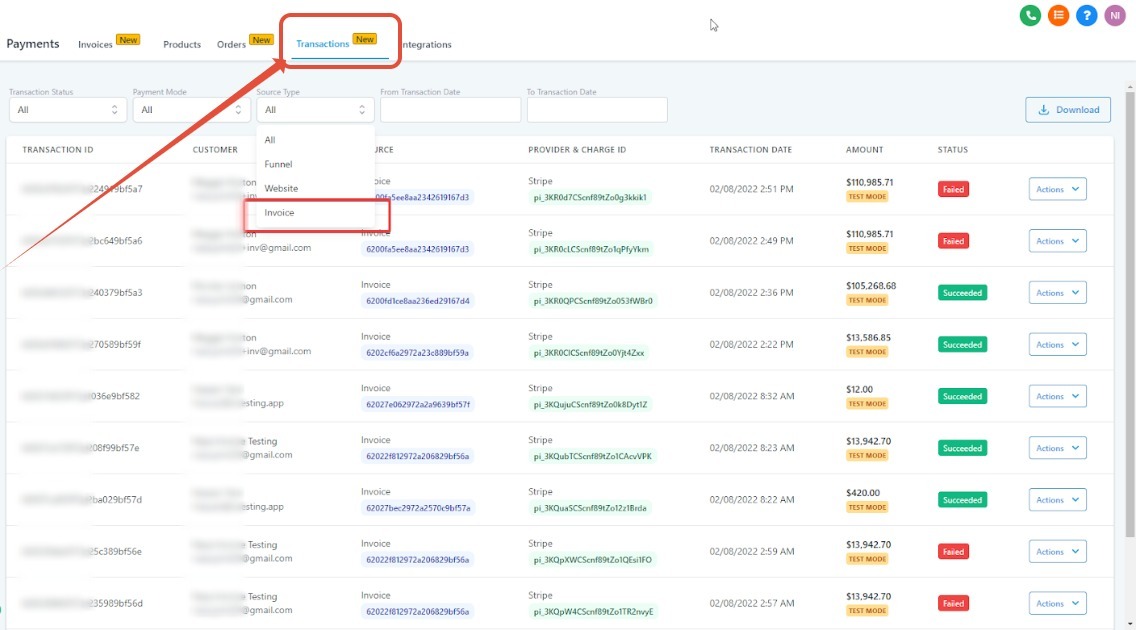This screenshot has height=630, width=1136.
Task: Click Succeeded badge of the $12.00 row
Action: click(961, 396)
